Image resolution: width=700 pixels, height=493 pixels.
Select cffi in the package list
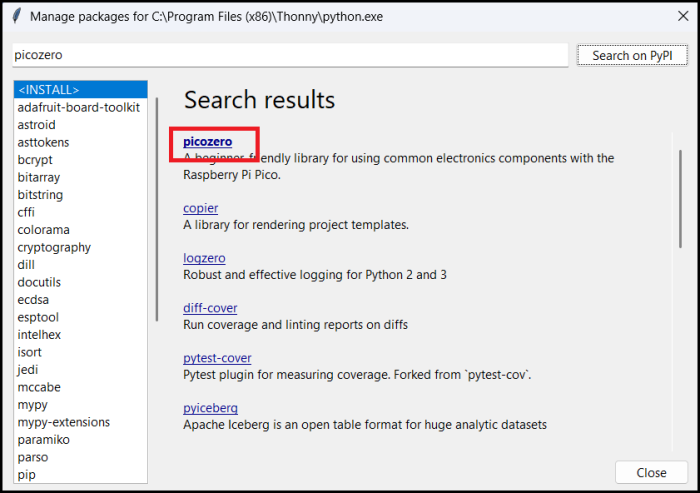click(x=81, y=212)
